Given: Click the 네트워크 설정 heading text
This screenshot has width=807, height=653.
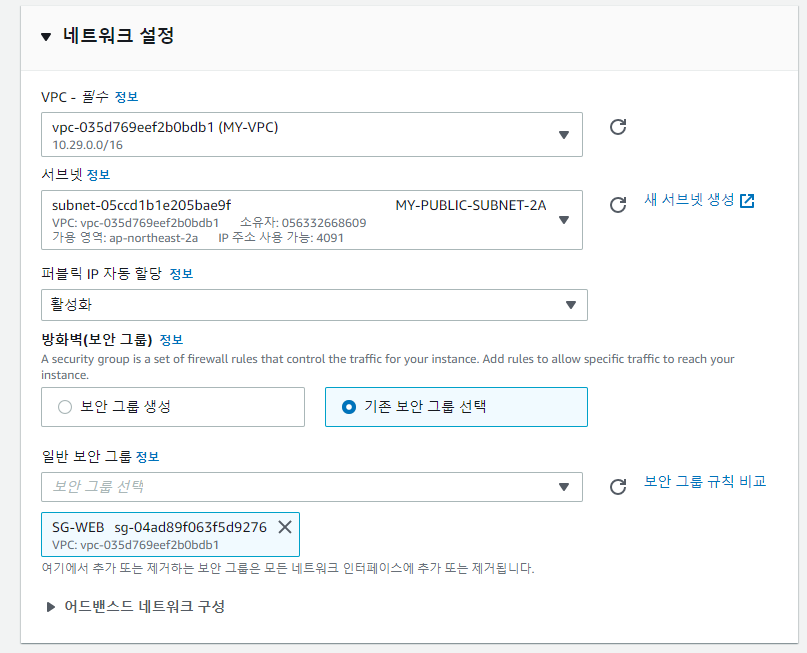Looking at the screenshot, I should (118, 36).
